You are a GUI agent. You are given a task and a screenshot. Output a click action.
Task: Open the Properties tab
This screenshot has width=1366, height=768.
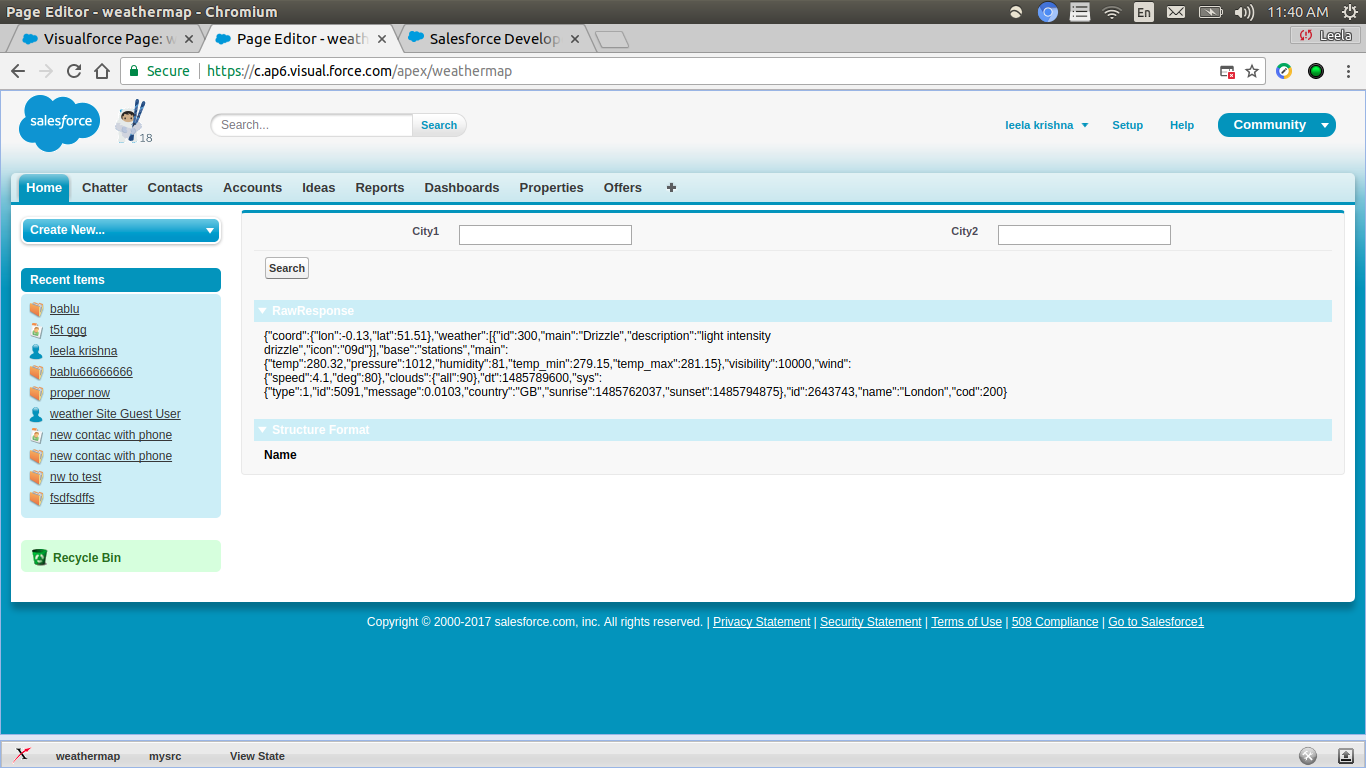(x=551, y=187)
